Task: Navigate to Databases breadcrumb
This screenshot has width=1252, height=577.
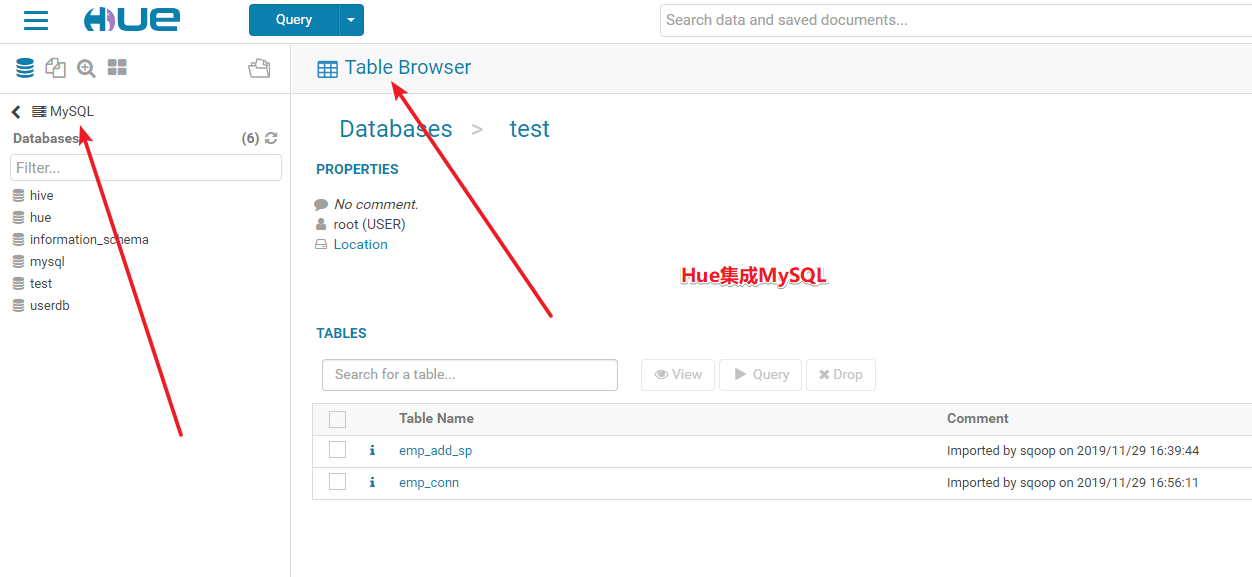Action: (x=396, y=129)
